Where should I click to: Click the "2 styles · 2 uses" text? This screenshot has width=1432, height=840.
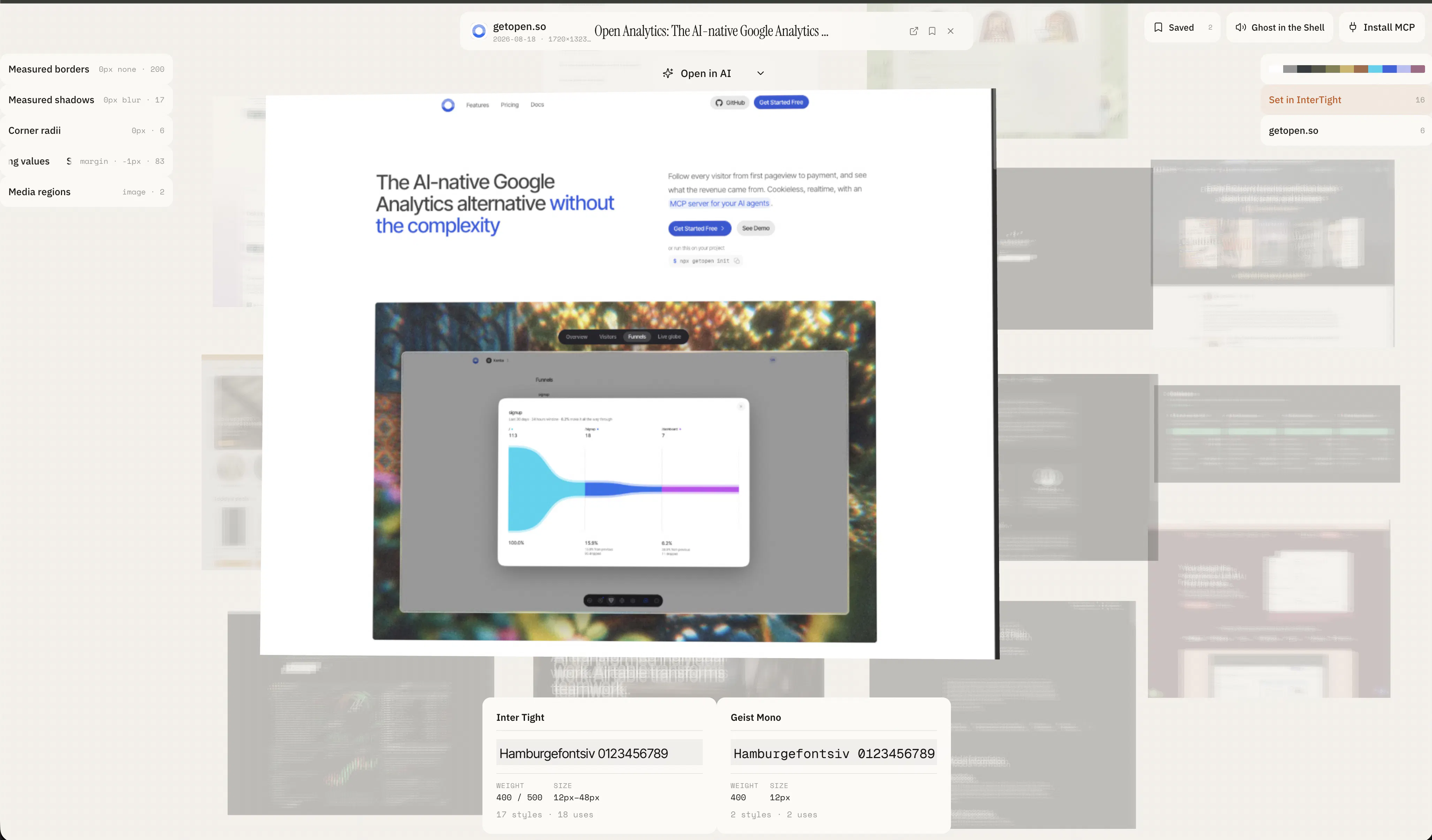774,815
